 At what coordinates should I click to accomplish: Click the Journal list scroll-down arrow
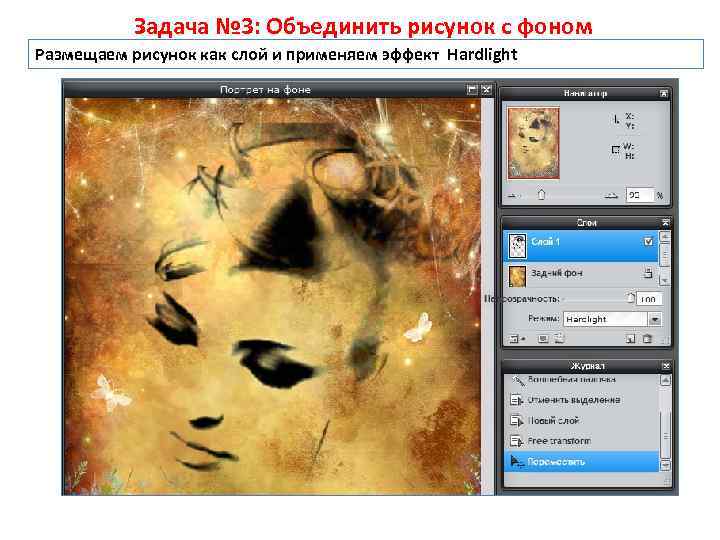pos(664,465)
